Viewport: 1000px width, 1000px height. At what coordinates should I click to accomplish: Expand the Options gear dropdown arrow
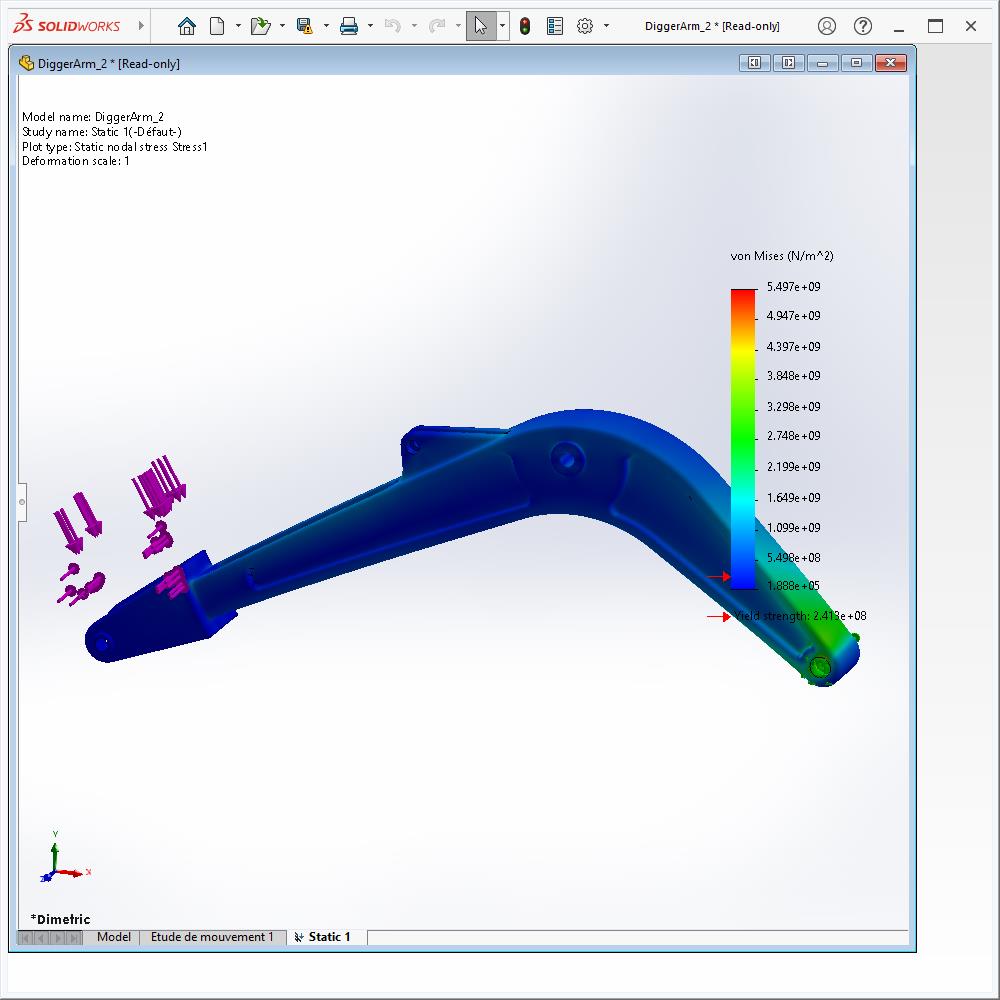pyautogui.click(x=606, y=26)
